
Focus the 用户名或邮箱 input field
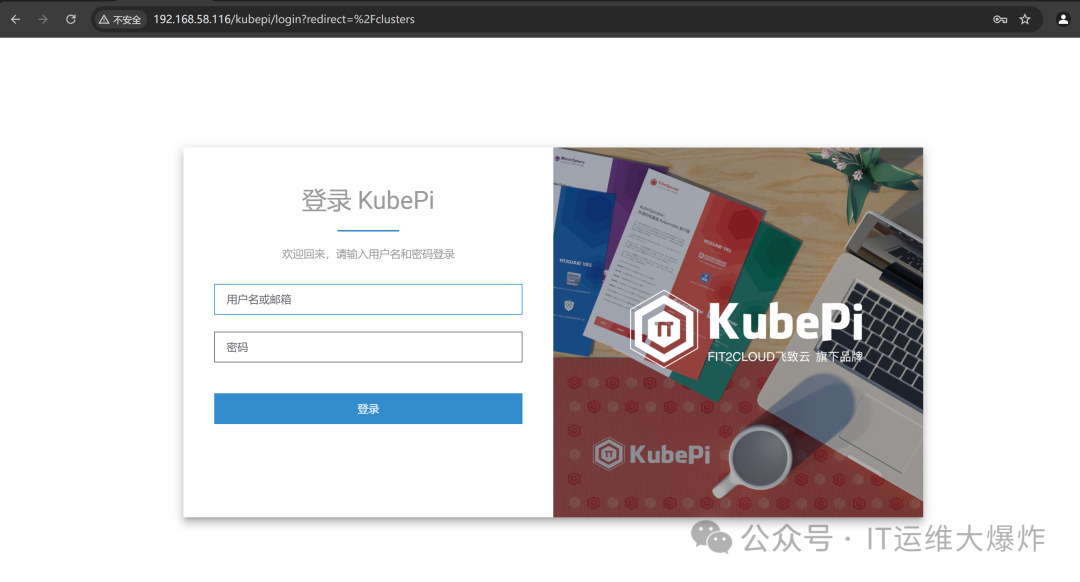[x=368, y=299]
